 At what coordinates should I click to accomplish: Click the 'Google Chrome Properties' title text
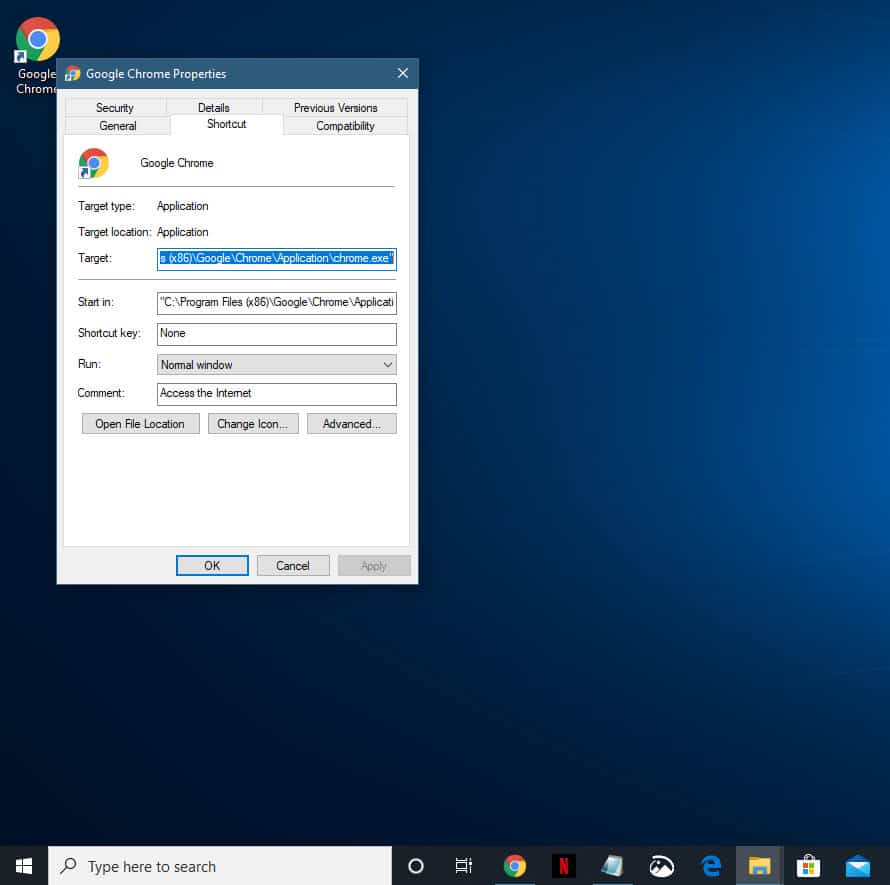pos(156,74)
